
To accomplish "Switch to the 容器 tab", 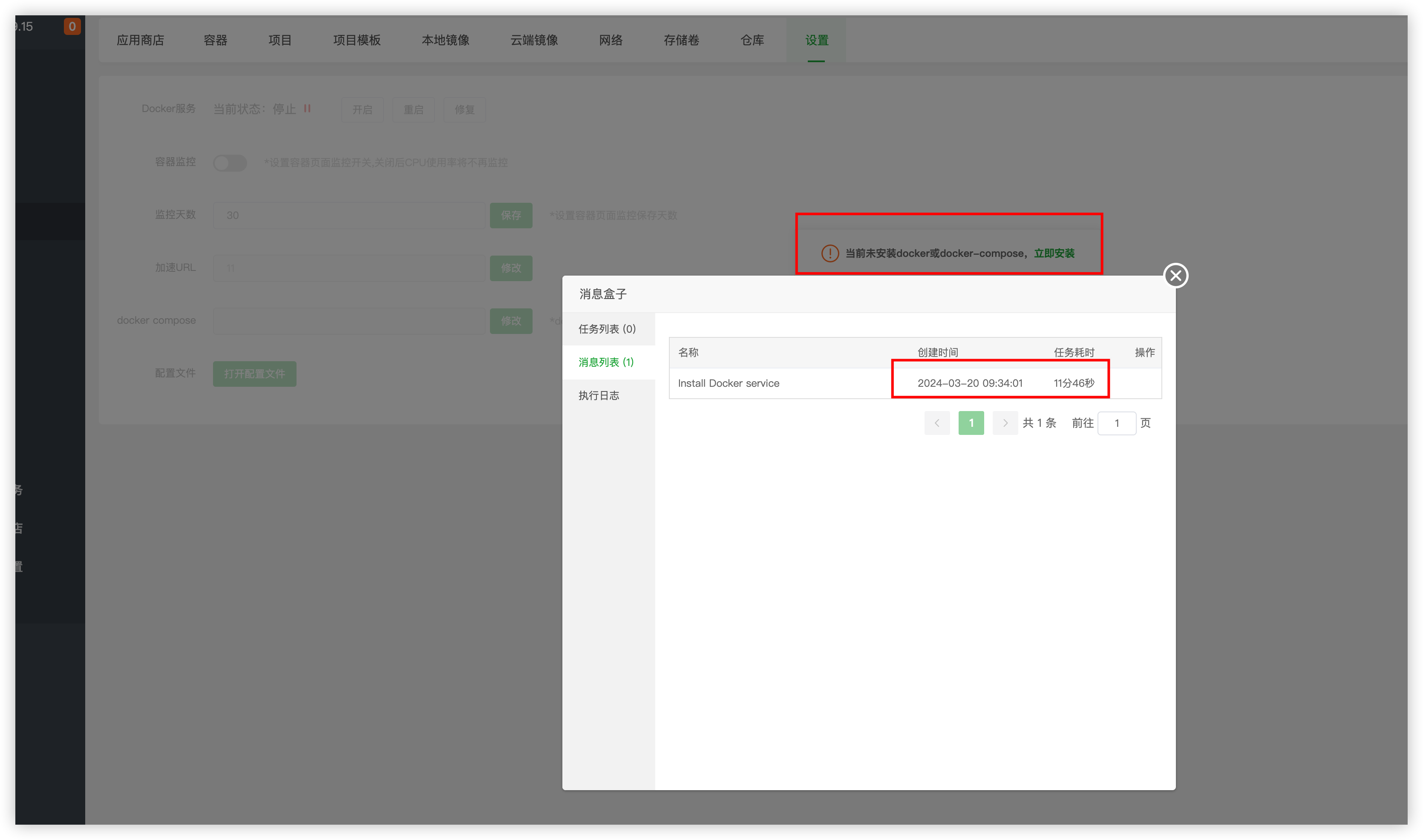I will click(x=215, y=40).
